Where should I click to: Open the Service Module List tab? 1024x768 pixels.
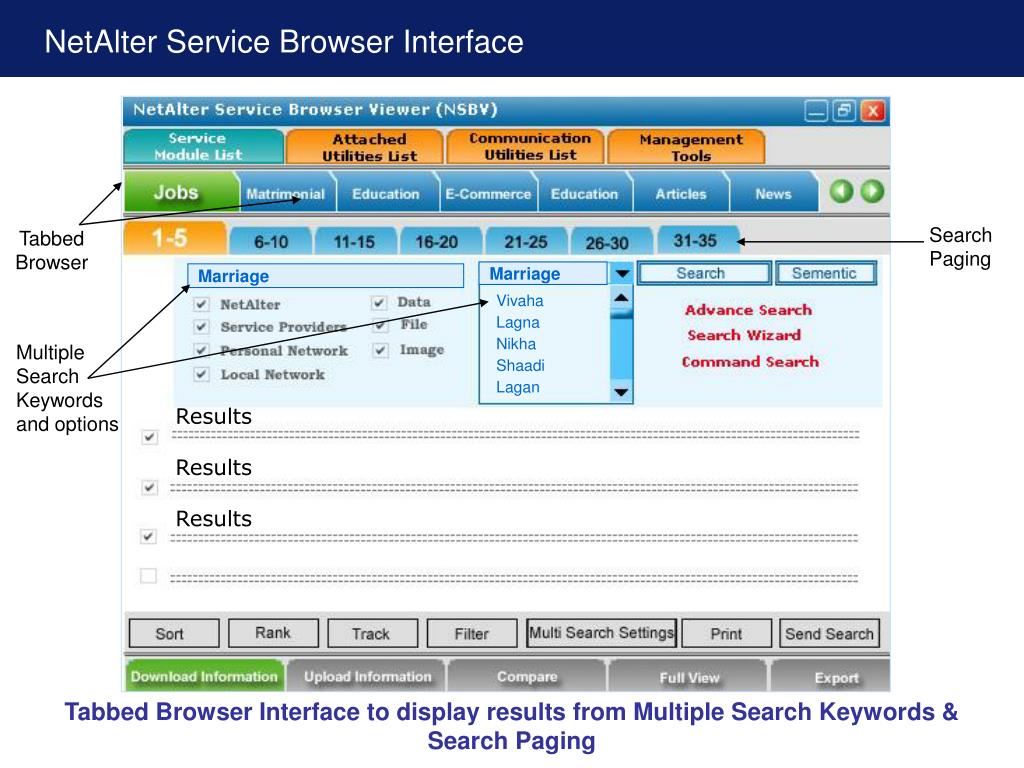204,146
